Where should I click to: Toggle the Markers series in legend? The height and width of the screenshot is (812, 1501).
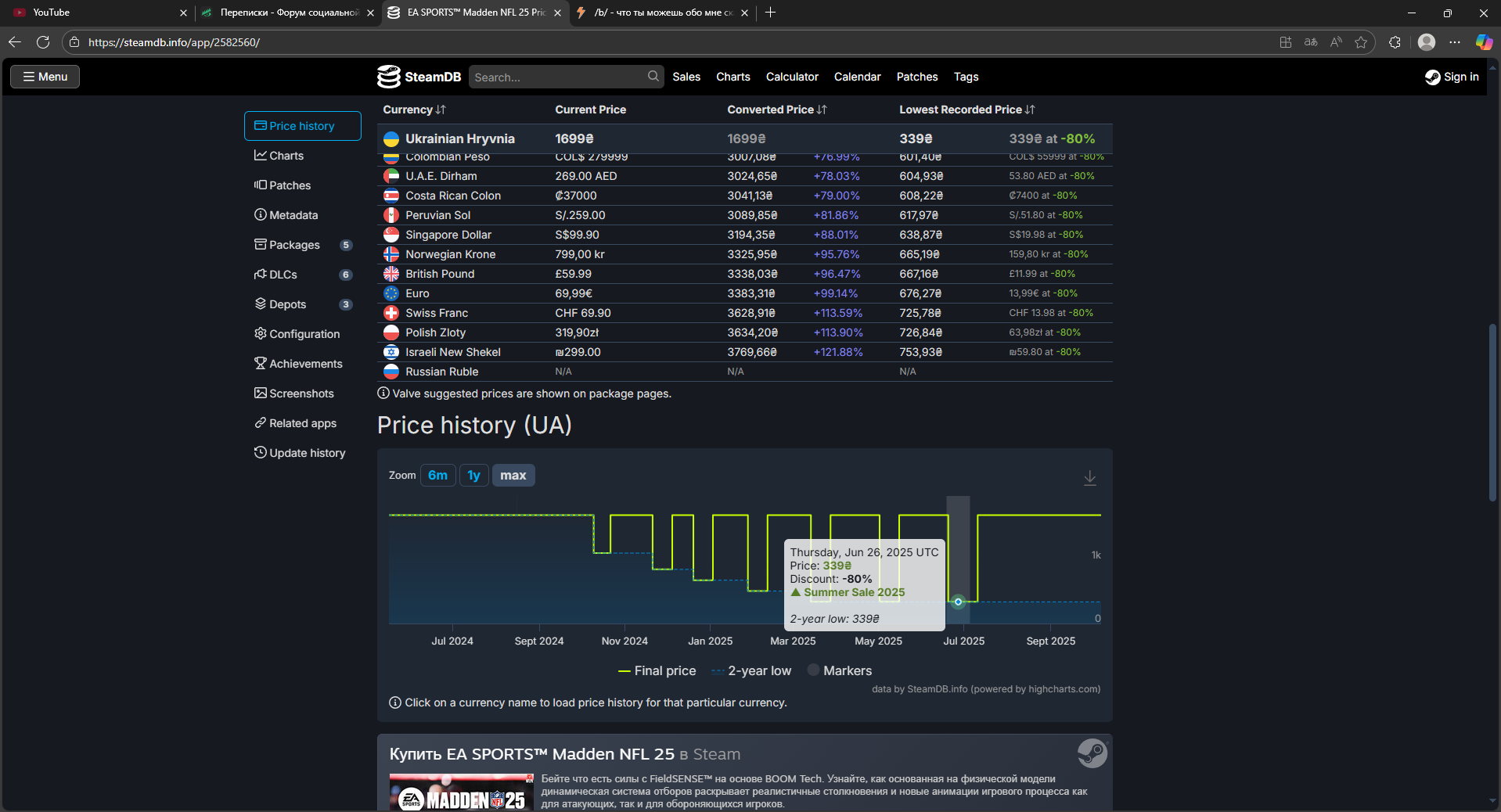pos(840,670)
